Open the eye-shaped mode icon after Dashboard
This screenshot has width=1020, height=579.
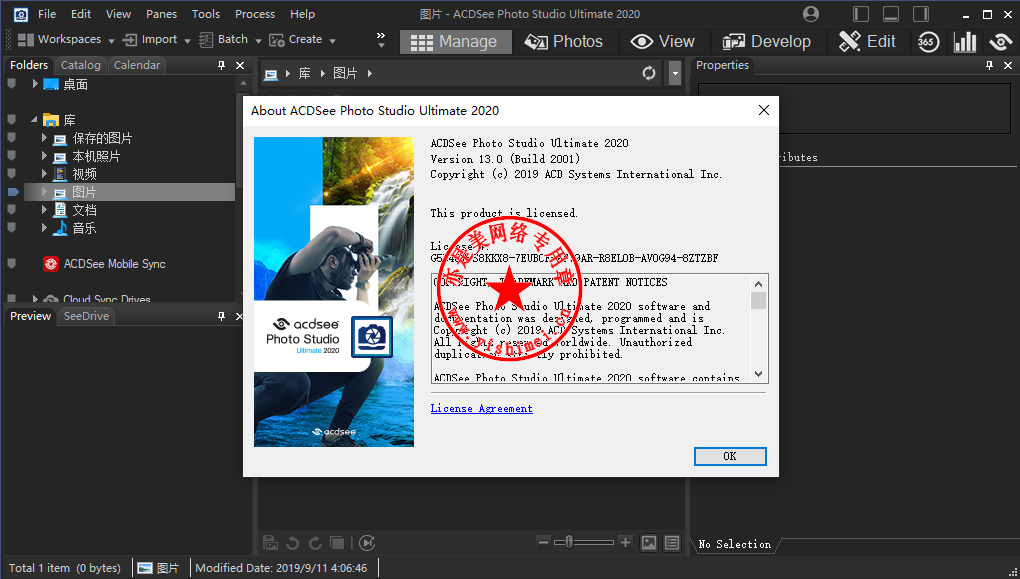click(1000, 42)
